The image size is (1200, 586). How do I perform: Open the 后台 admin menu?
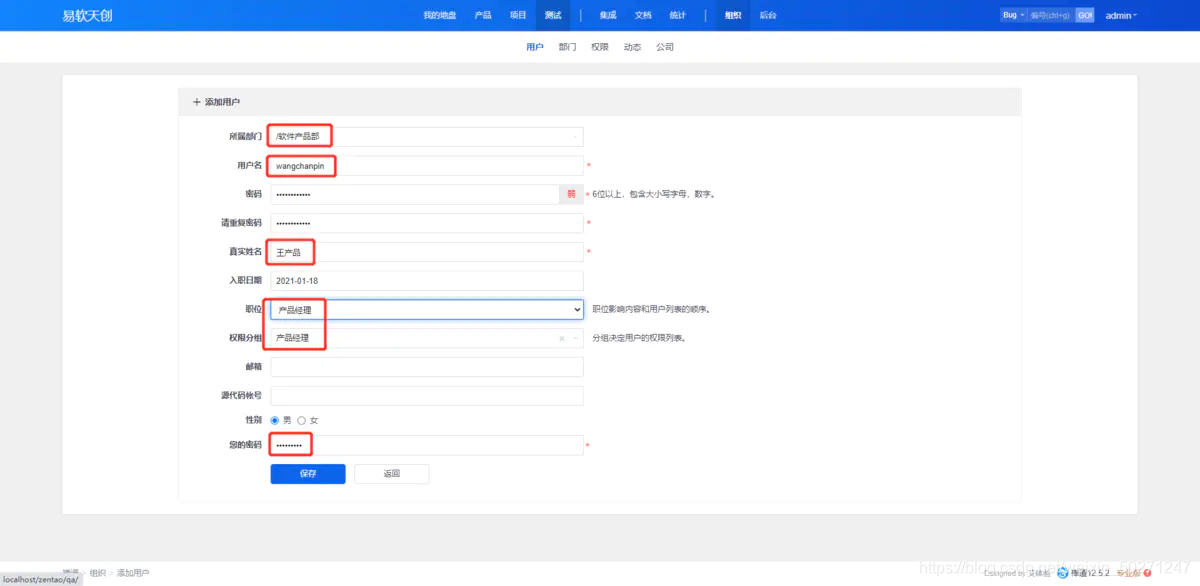pyautogui.click(x=768, y=15)
